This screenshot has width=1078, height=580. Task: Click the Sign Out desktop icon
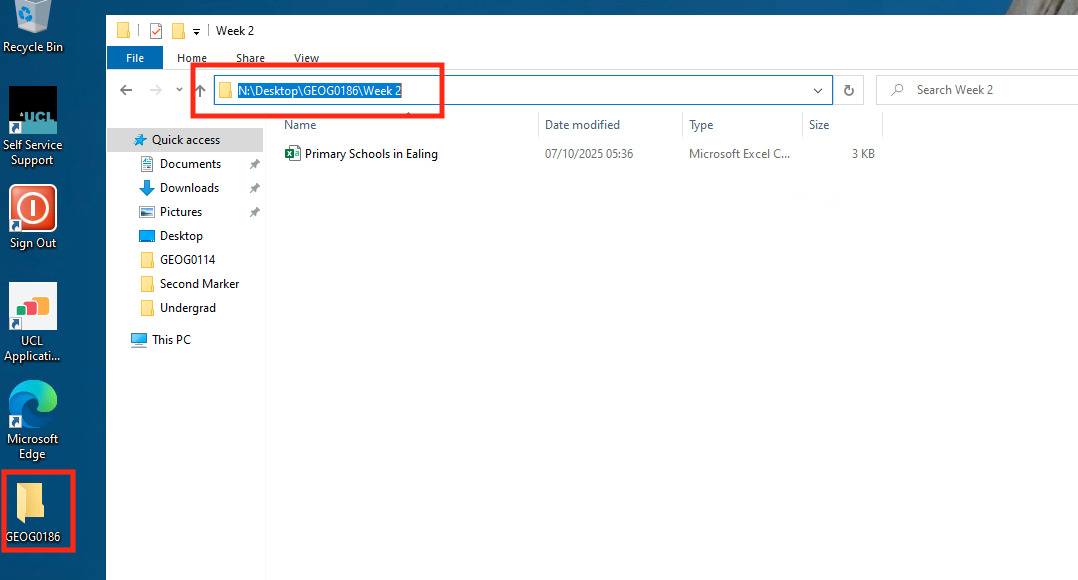(x=33, y=217)
